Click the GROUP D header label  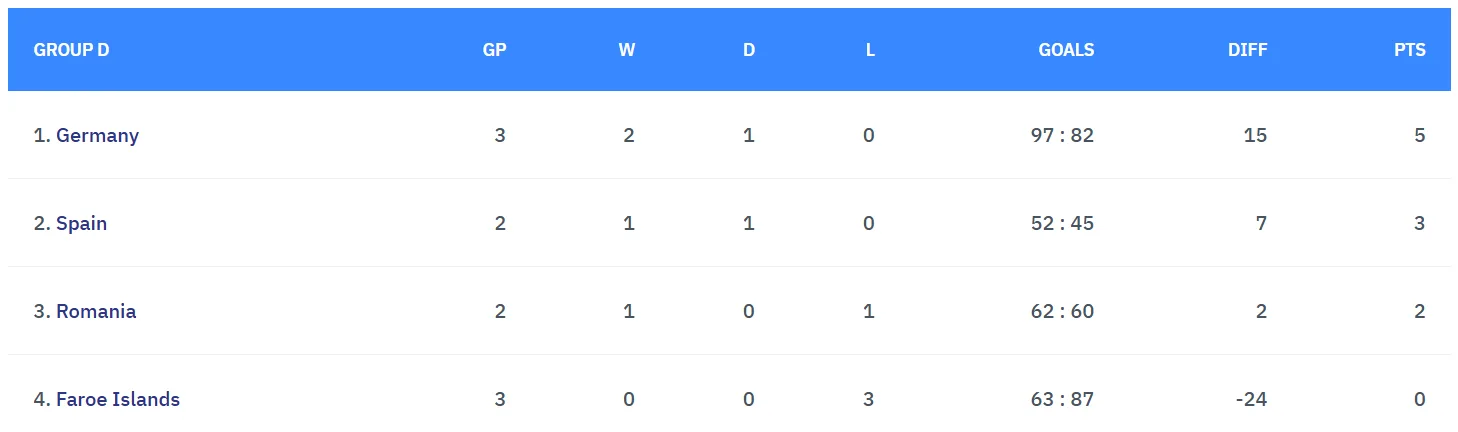pos(71,50)
